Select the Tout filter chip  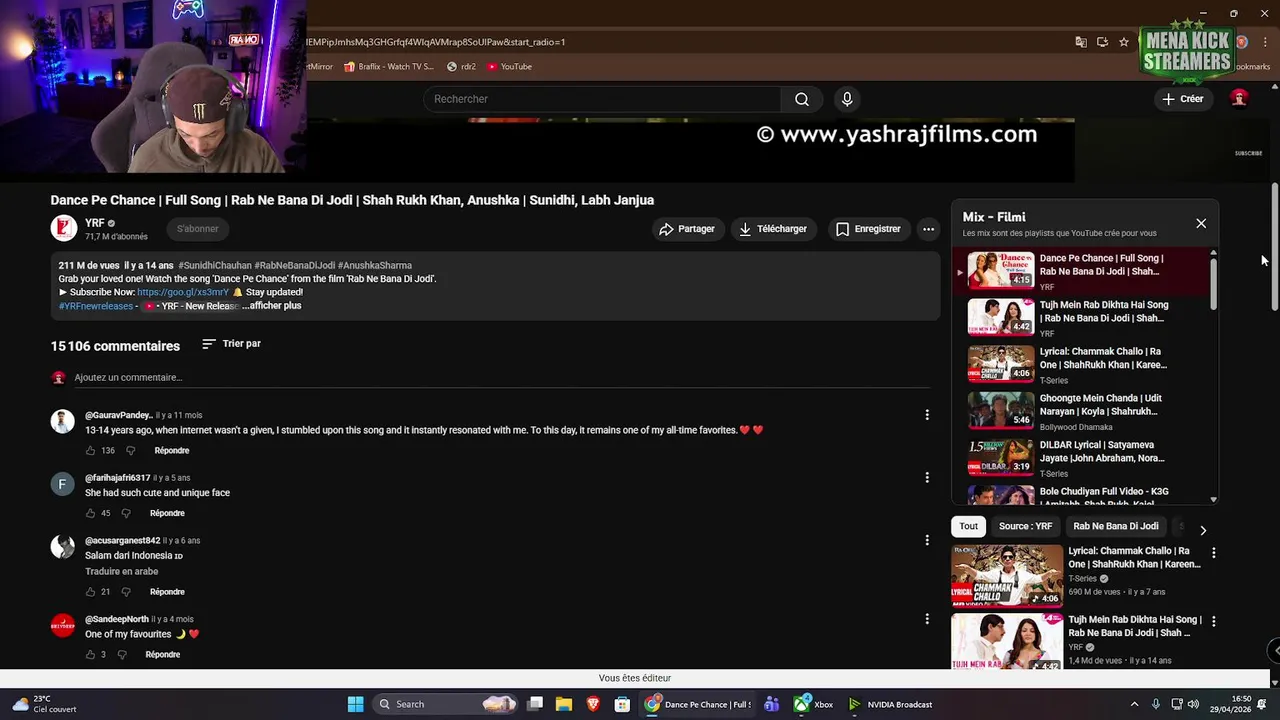pyautogui.click(x=969, y=526)
